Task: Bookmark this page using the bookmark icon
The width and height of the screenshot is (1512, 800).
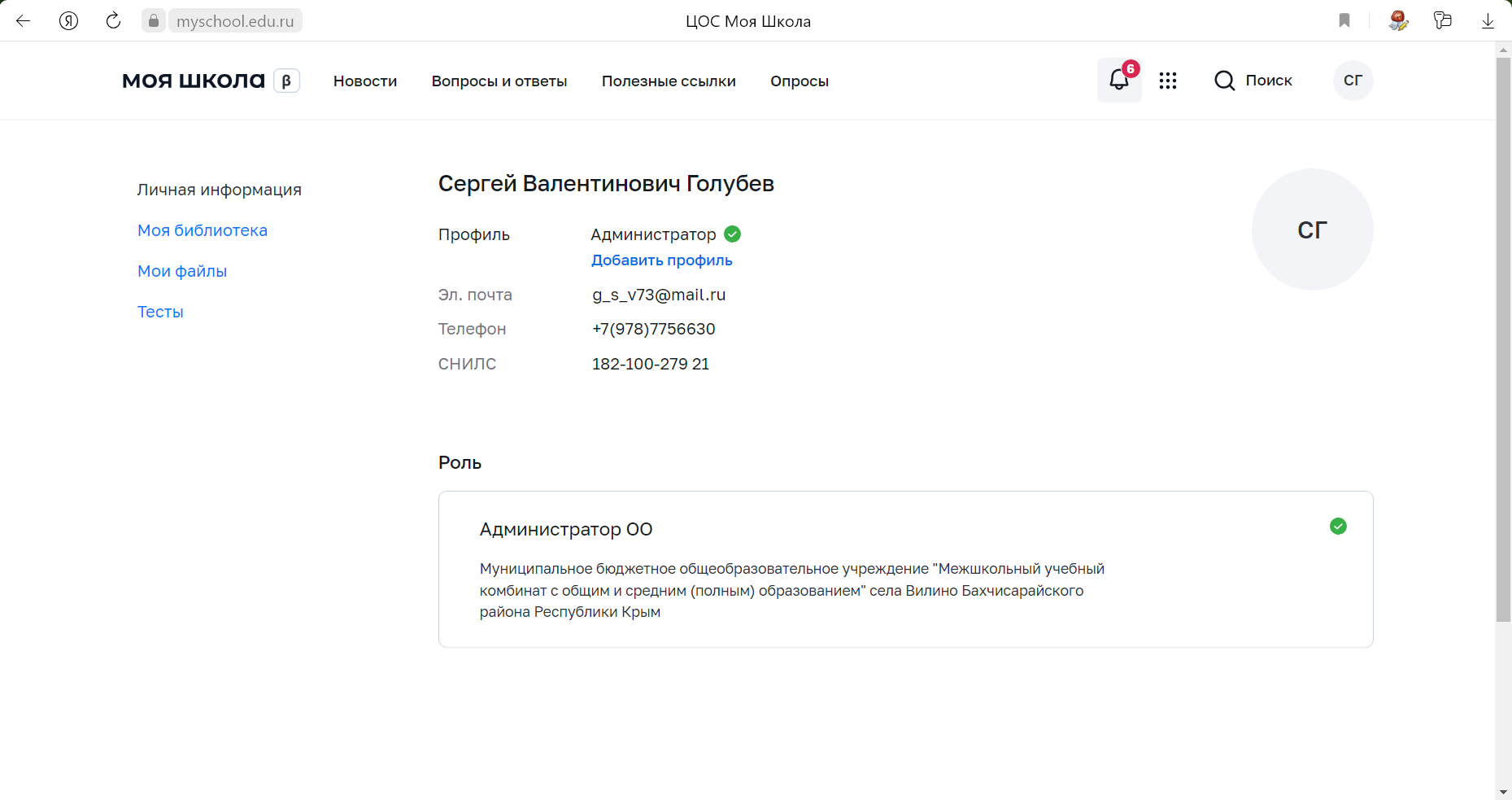Action: point(1344,21)
